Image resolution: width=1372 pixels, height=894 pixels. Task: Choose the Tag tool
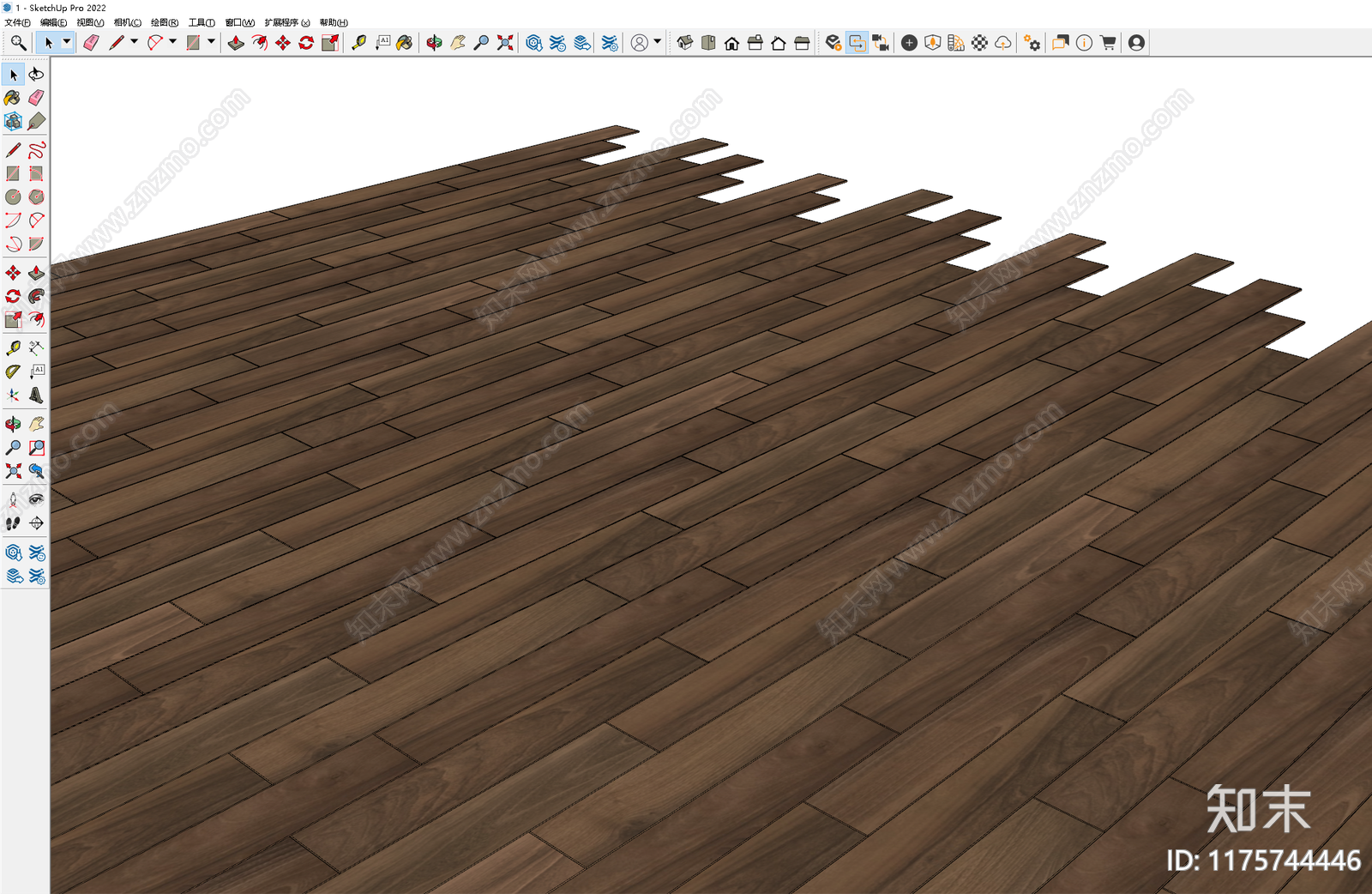[x=36, y=121]
